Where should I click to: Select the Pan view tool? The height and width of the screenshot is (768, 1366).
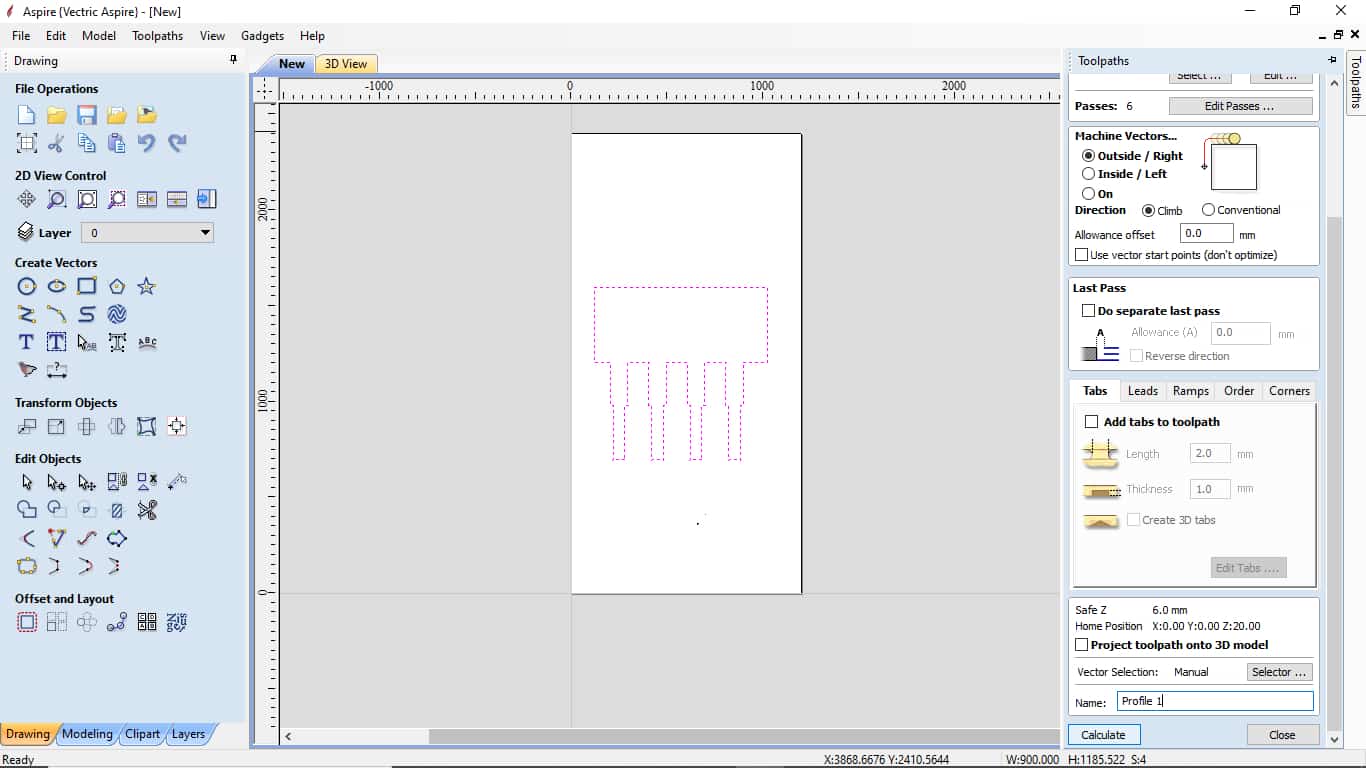[27, 199]
